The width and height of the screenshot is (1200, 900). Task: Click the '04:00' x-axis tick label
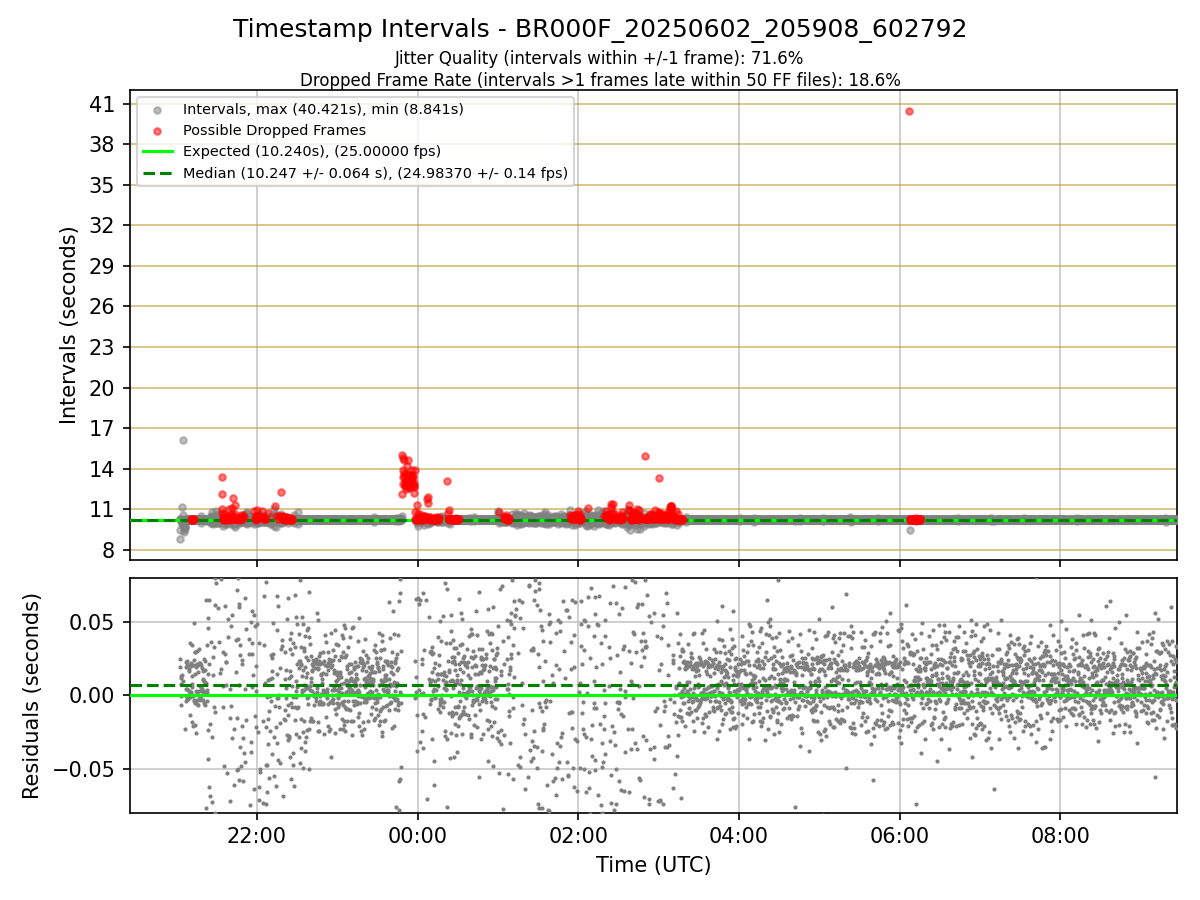point(739,835)
